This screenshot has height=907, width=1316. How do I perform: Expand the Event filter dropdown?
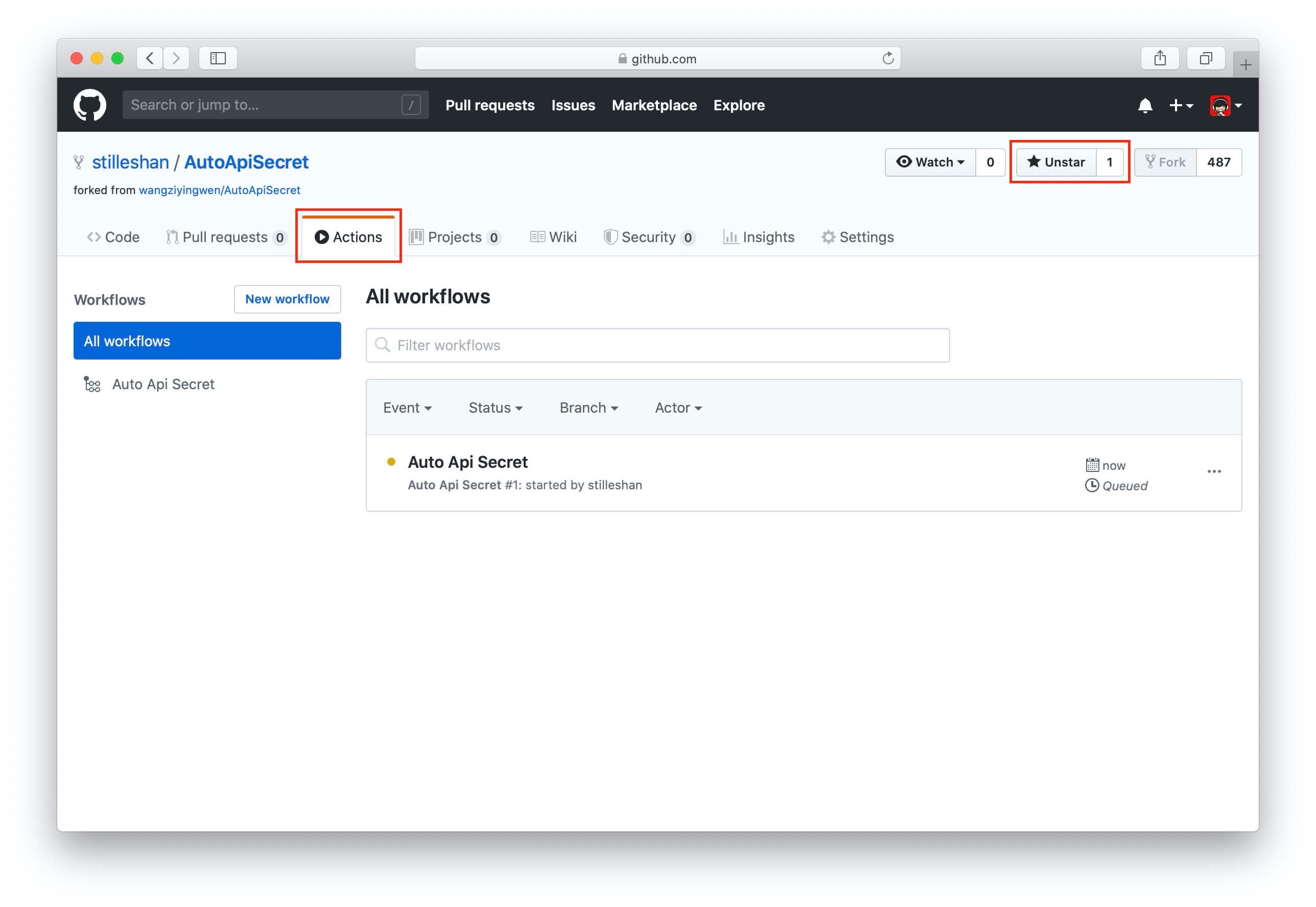[407, 408]
